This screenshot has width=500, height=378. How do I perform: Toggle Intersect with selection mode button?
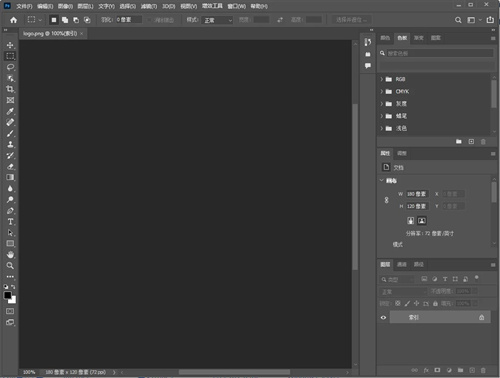click(x=87, y=20)
